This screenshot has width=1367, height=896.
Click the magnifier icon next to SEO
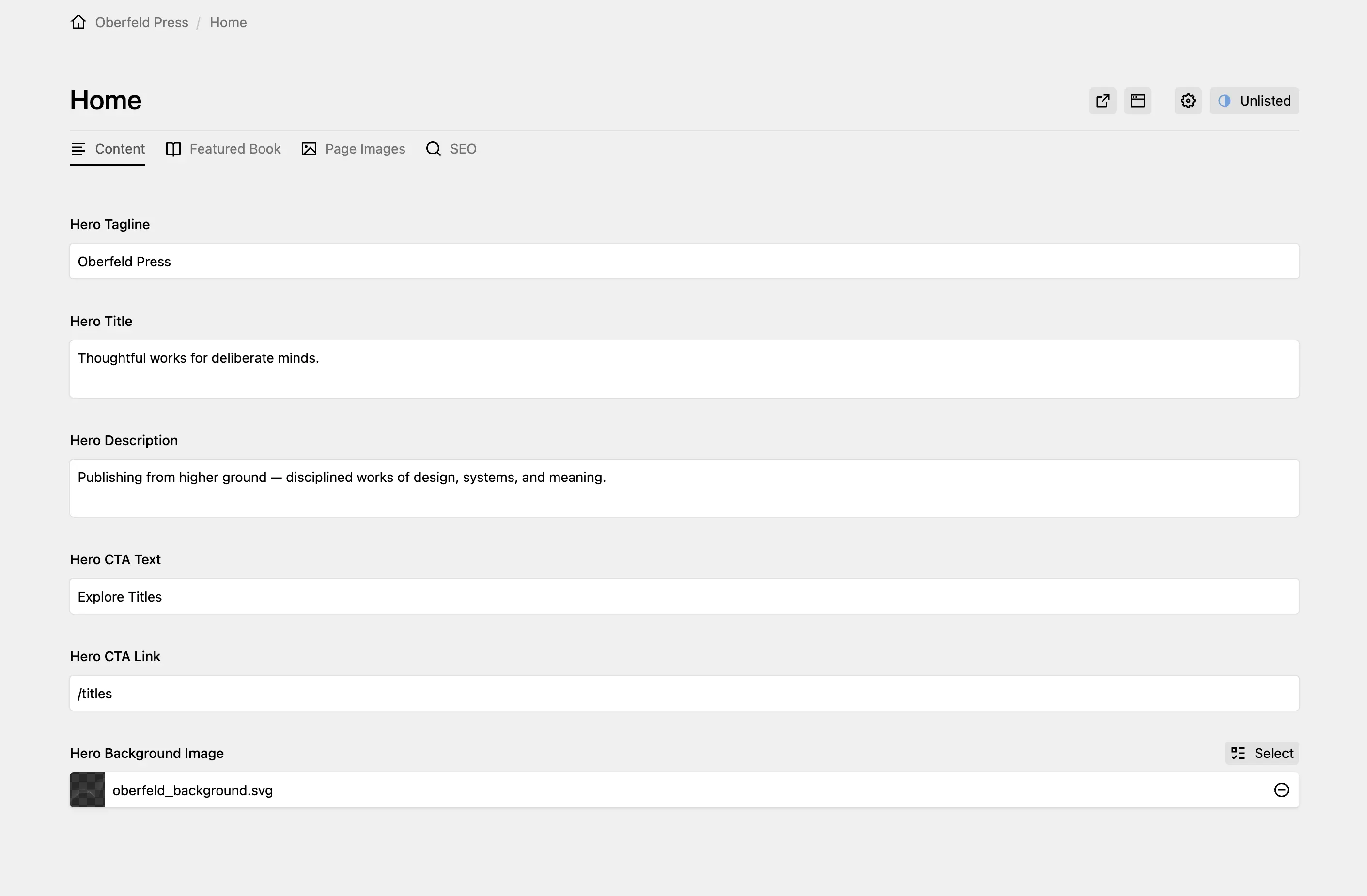click(x=433, y=148)
